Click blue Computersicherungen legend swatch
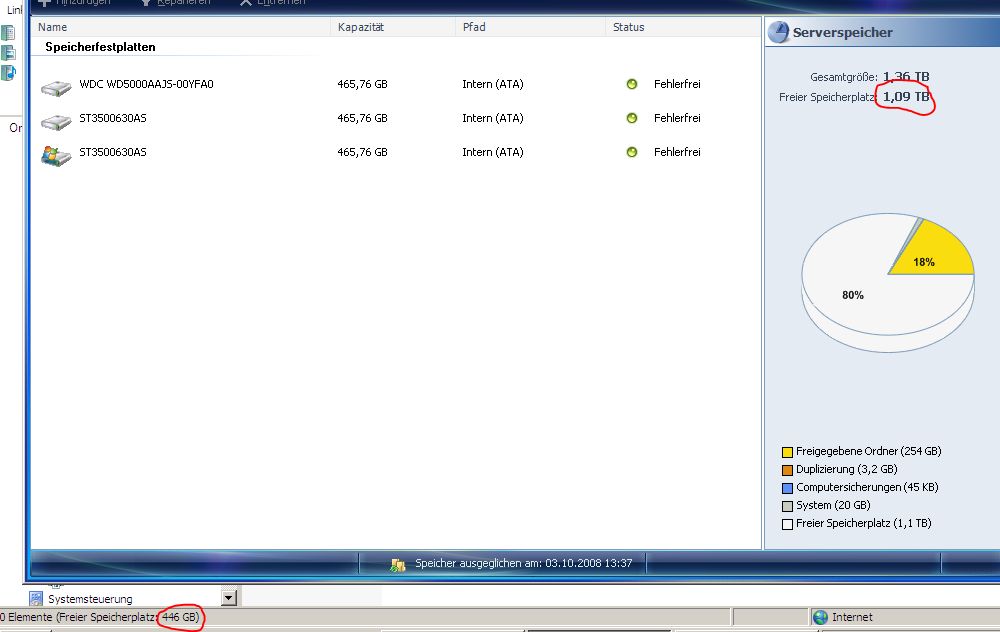Screen dimensions: 1000x632 tap(788, 488)
